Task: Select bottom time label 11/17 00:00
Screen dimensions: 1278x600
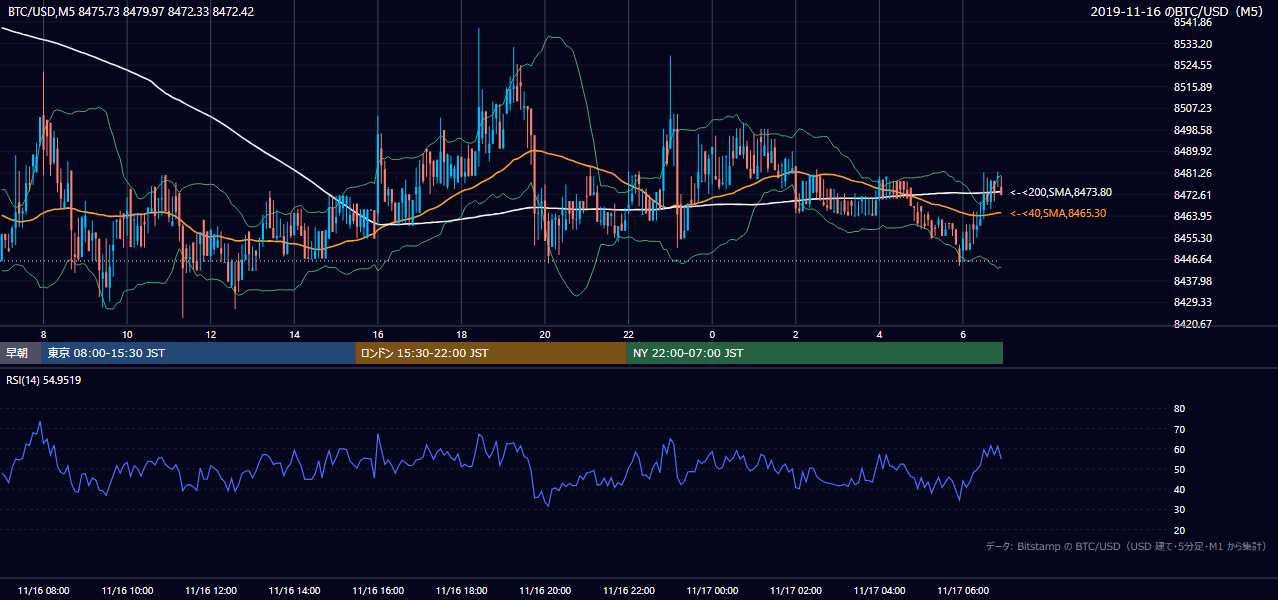Action: pyautogui.click(x=712, y=591)
